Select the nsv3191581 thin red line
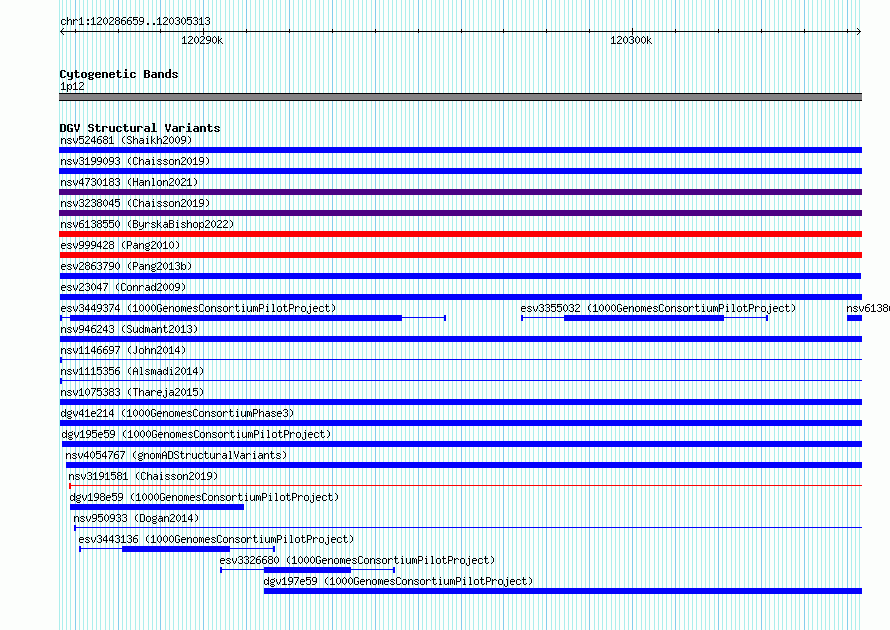The height and width of the screenshot is (630, 890). (465, 486)
